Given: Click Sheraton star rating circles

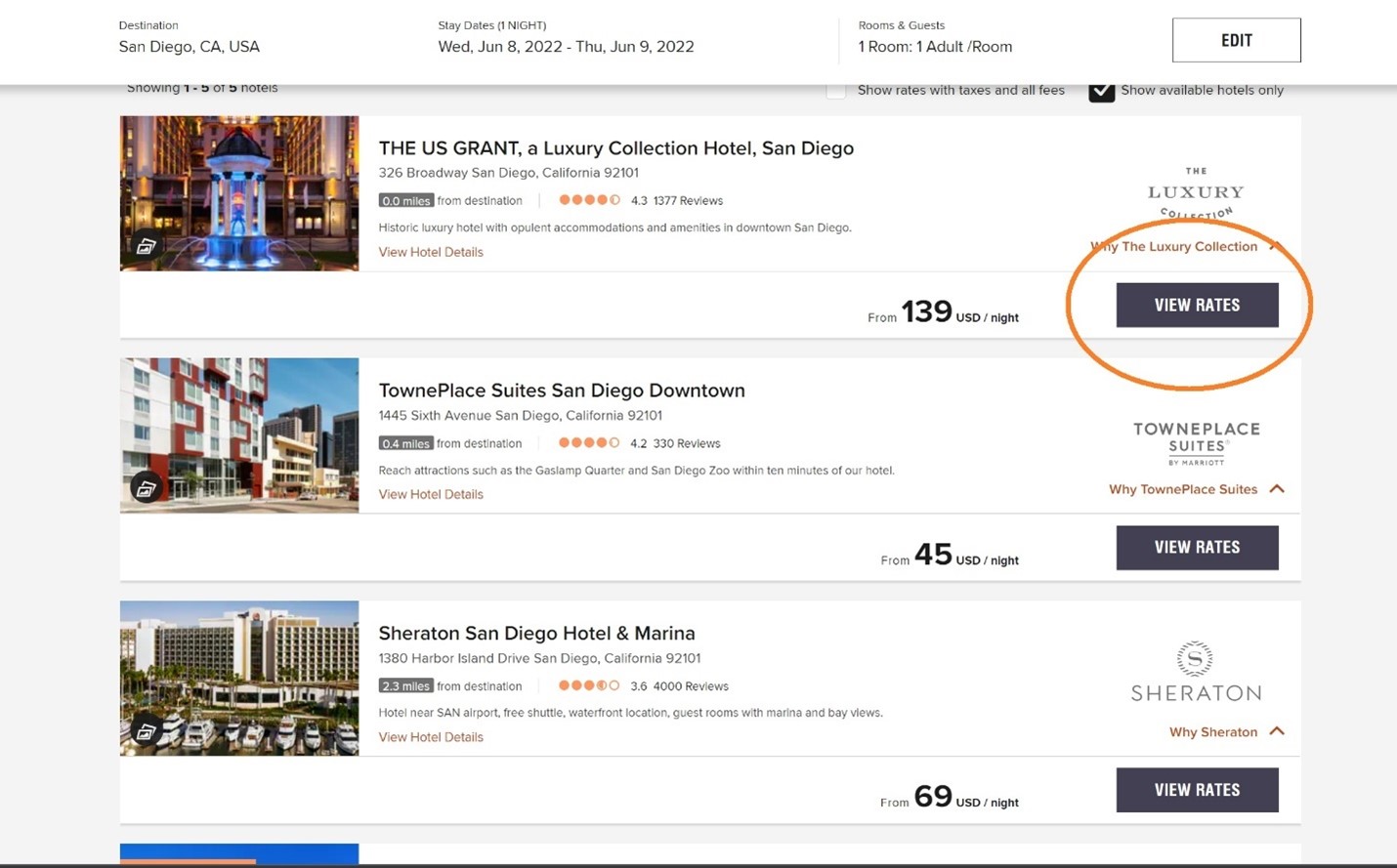Looking at the screenshot, I should coord(589,685).
